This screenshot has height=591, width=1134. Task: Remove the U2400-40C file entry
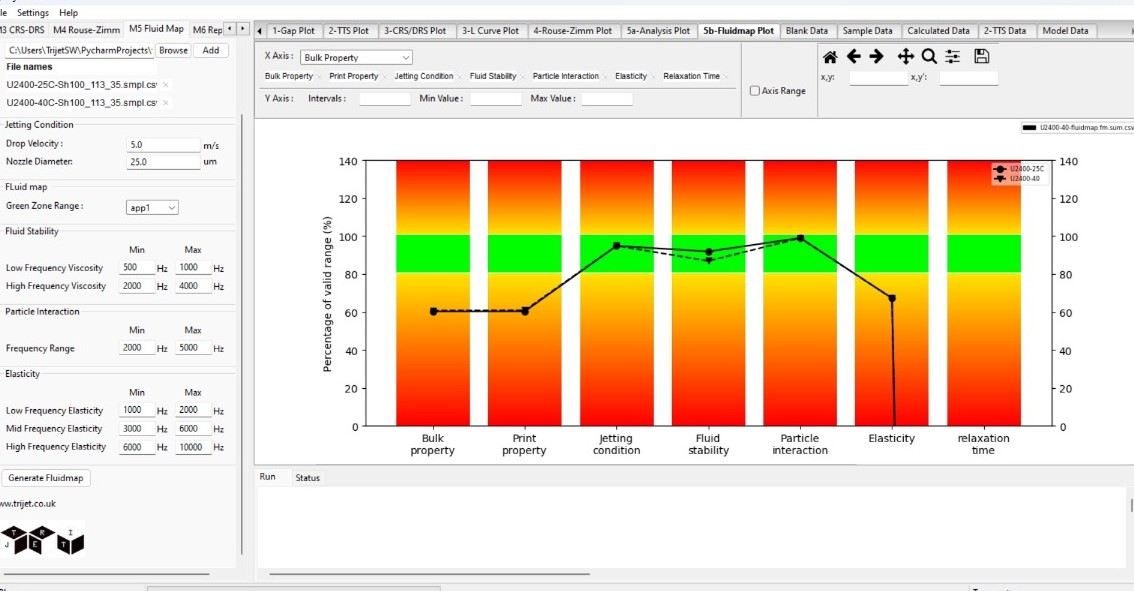[165, 103]
